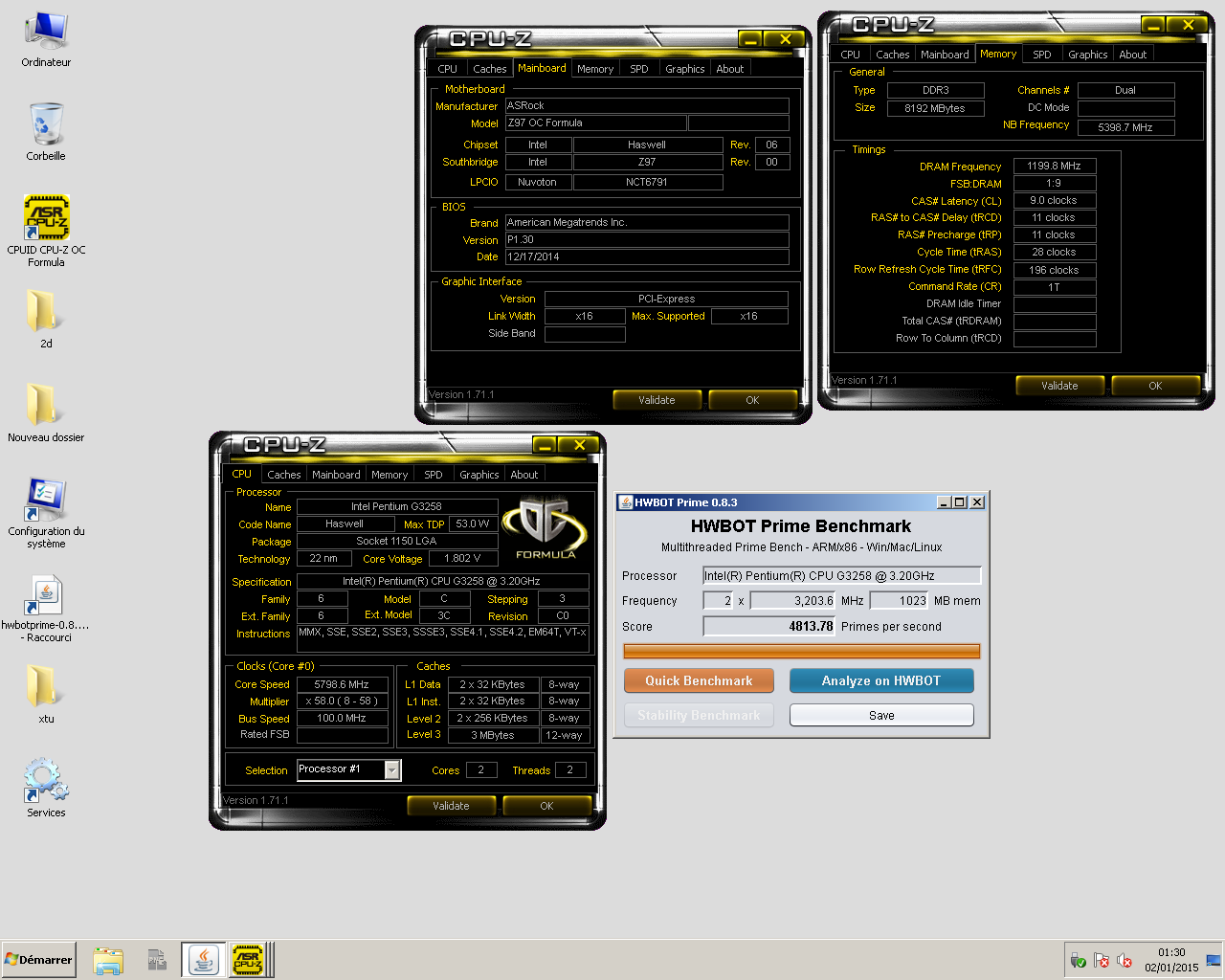Image resolution: width=1225 pixels, height=980 pixels.
Task: Maximize the HWBOT Prime window
Action: [960, 502]
